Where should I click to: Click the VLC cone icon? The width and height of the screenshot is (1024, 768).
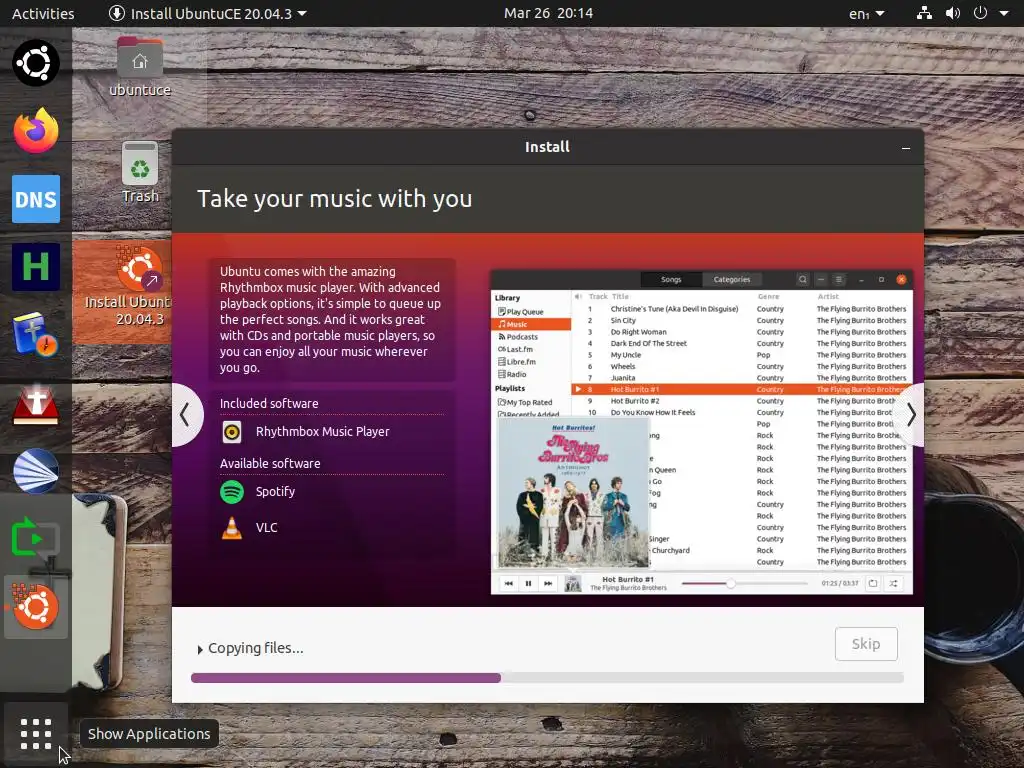(x=232, y=528)
